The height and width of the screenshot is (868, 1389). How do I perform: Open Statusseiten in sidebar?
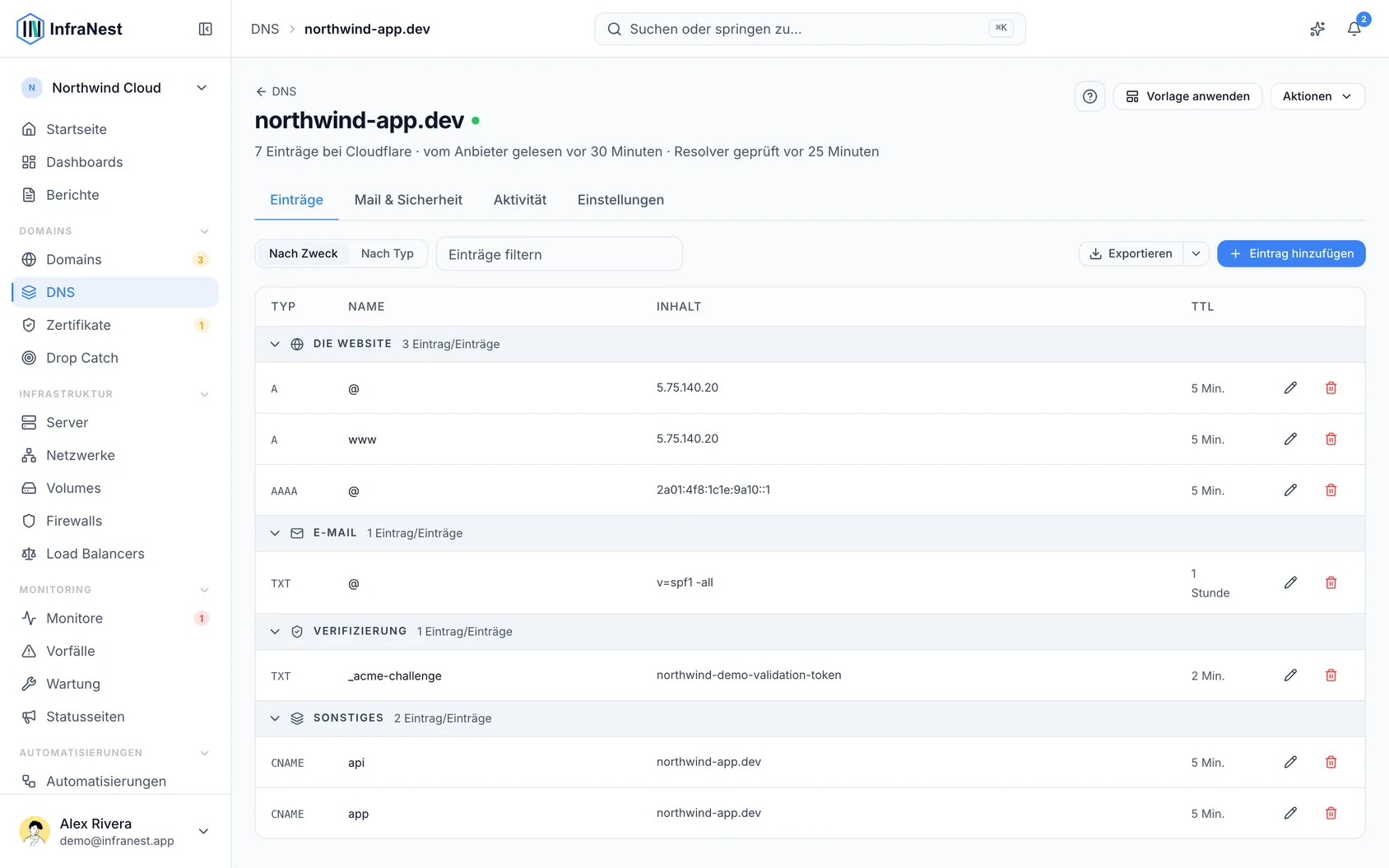115,717
